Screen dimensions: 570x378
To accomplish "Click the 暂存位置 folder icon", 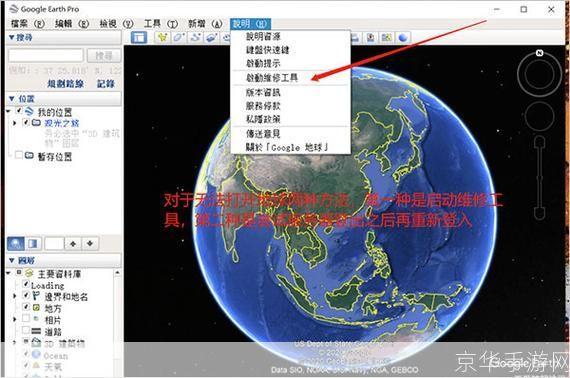I will tap(29, 156).
